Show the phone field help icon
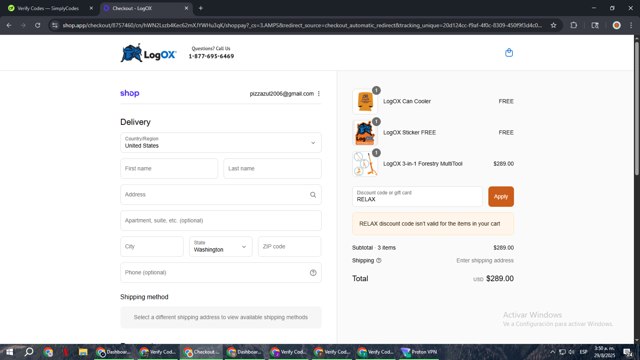This screenshot has height=360, width=640. click(313, 273)
